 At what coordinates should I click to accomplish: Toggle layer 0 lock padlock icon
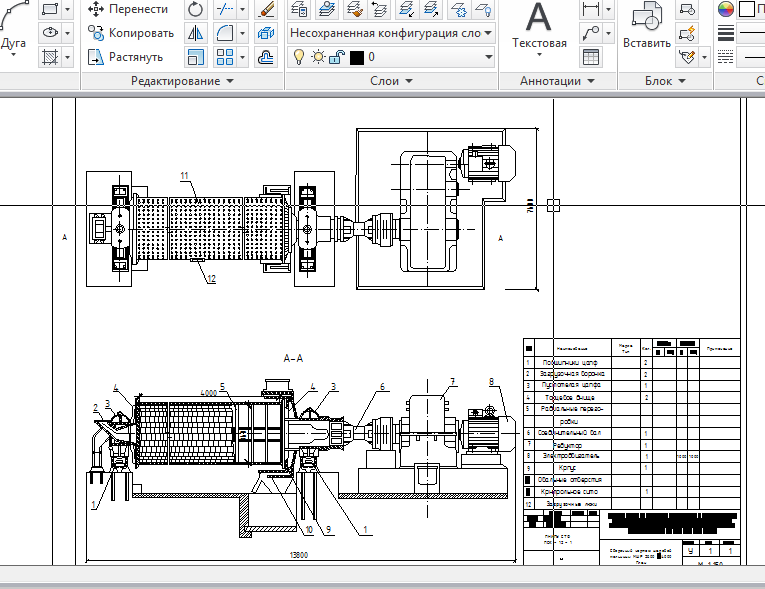point(337,57)
